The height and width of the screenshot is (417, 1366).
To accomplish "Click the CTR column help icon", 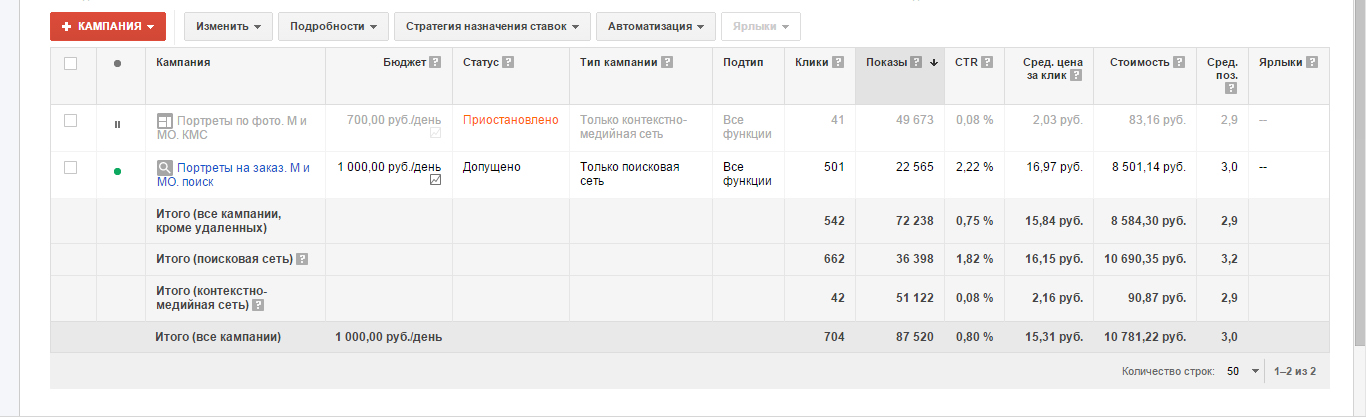I will point(987,63).
